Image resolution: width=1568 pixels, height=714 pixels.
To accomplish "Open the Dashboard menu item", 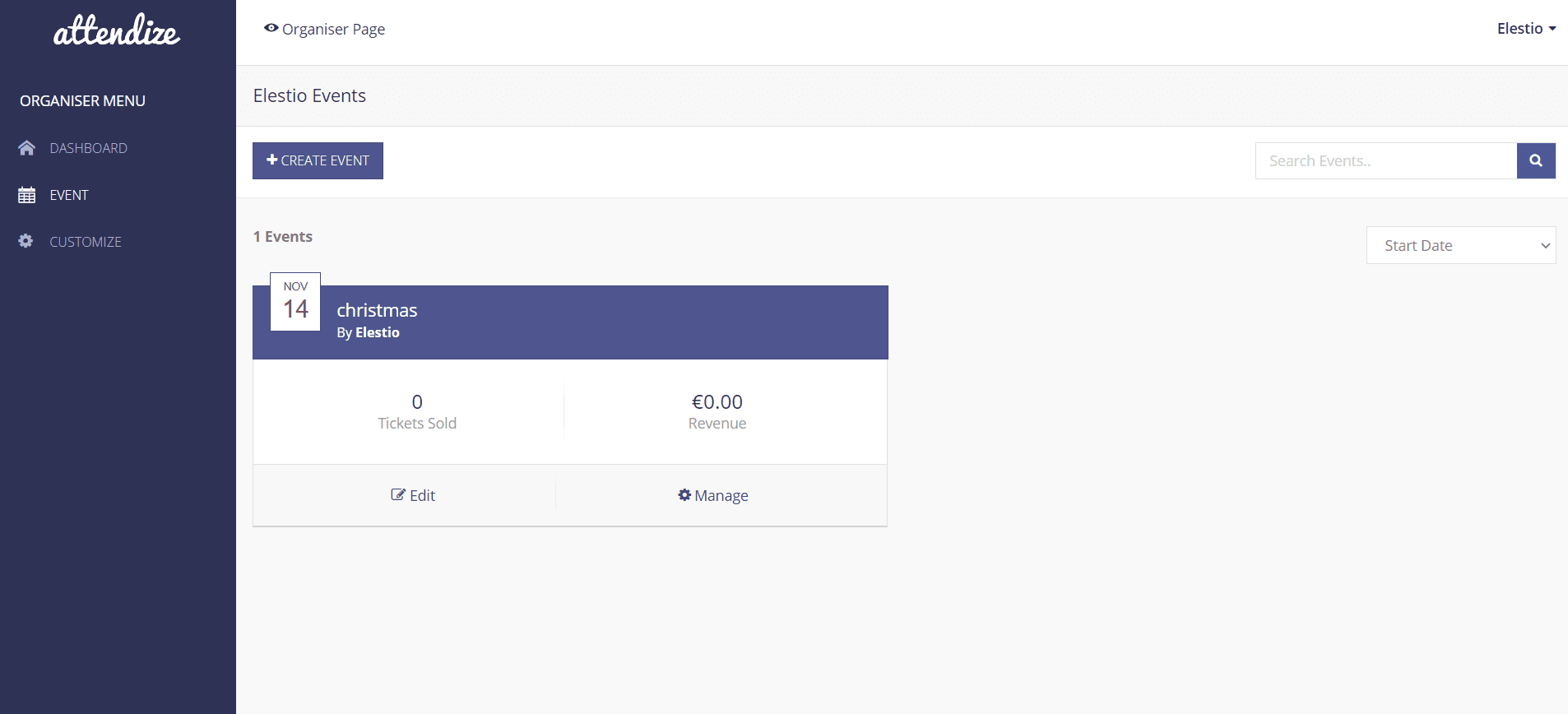I will [88, 148].
